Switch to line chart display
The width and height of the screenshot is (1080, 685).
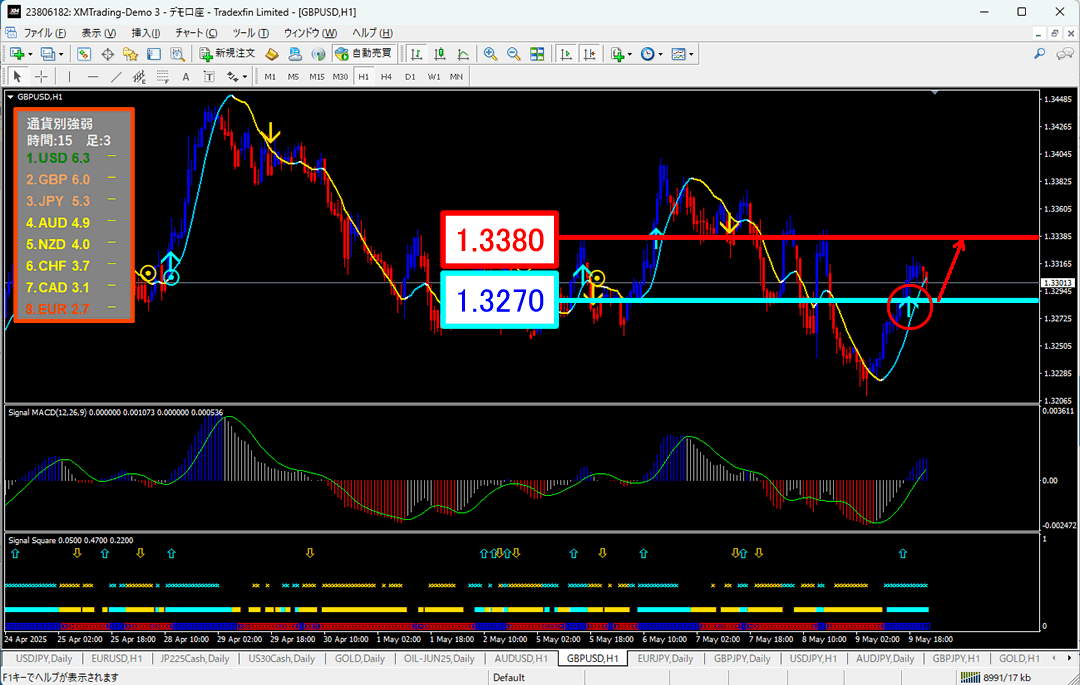464,54
